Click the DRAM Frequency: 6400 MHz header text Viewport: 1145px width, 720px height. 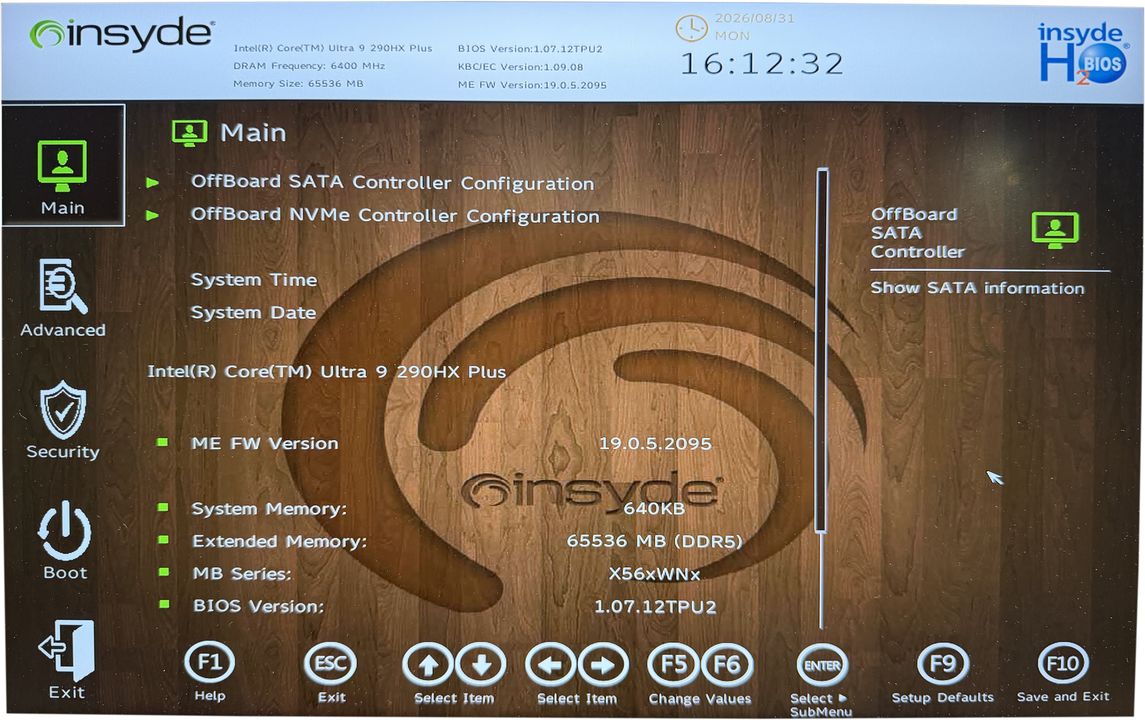point(309,66)
